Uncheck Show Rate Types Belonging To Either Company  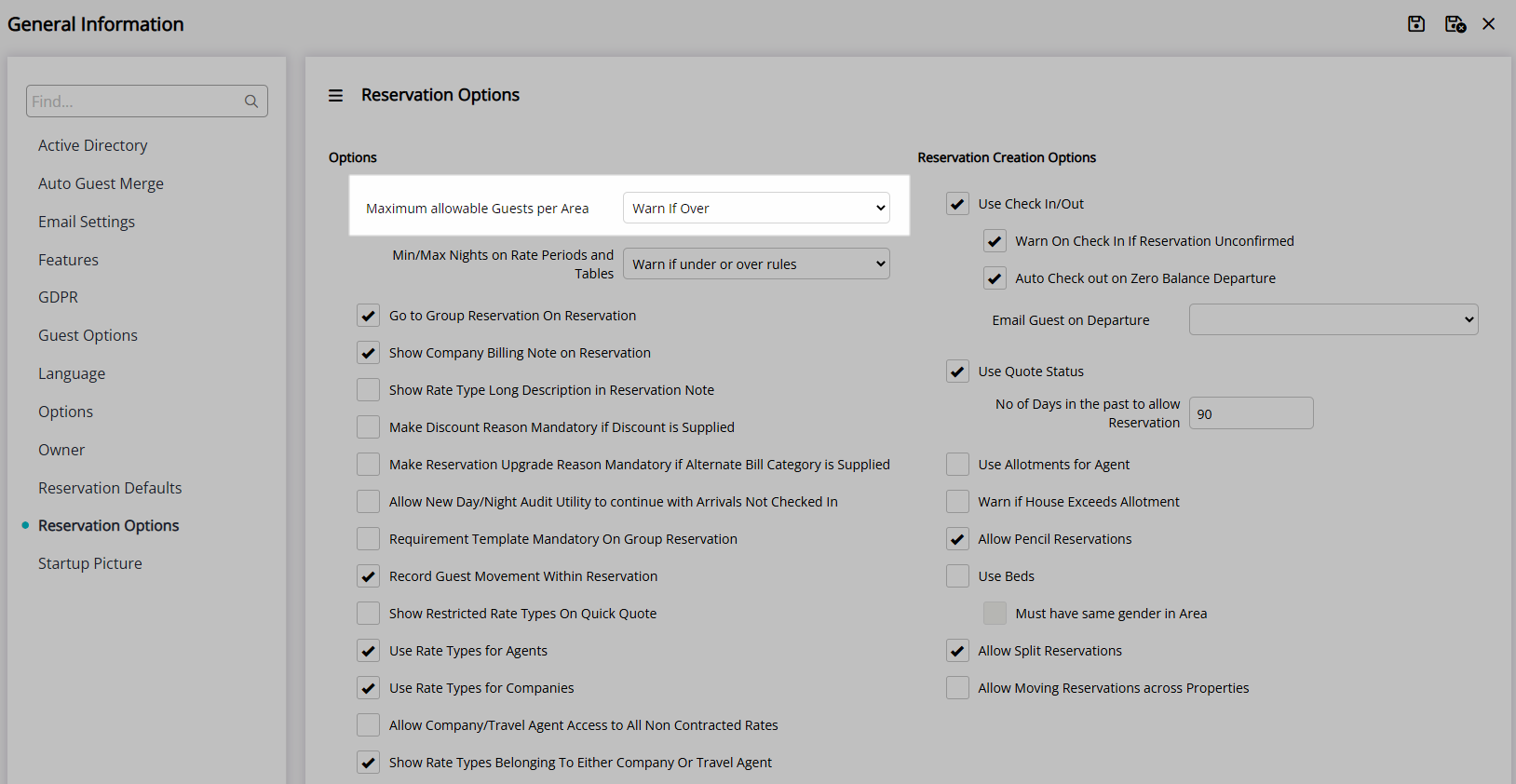point(368,763)
